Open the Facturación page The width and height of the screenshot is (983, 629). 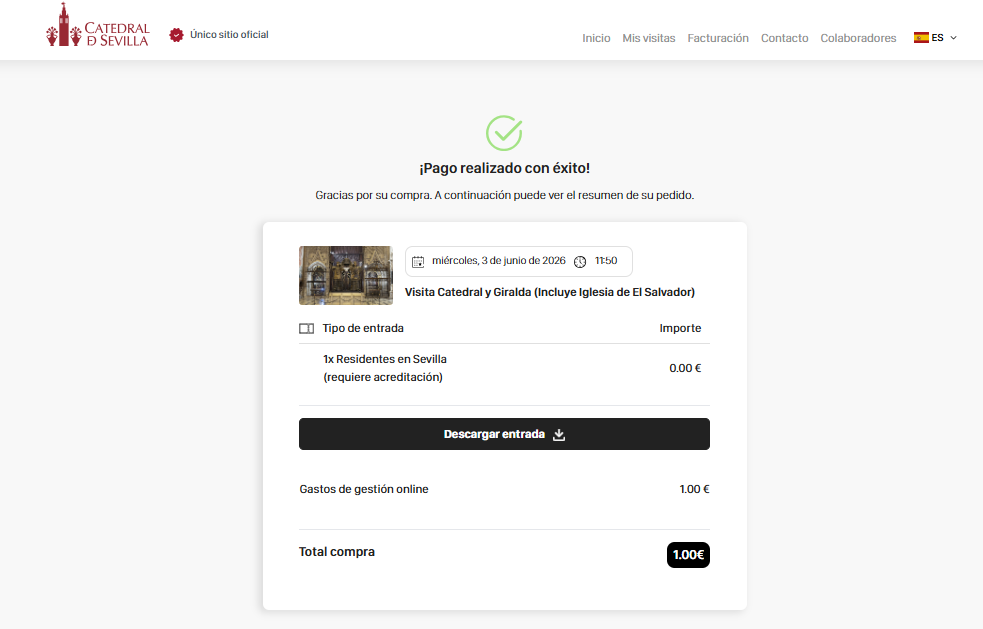(718, 38)
